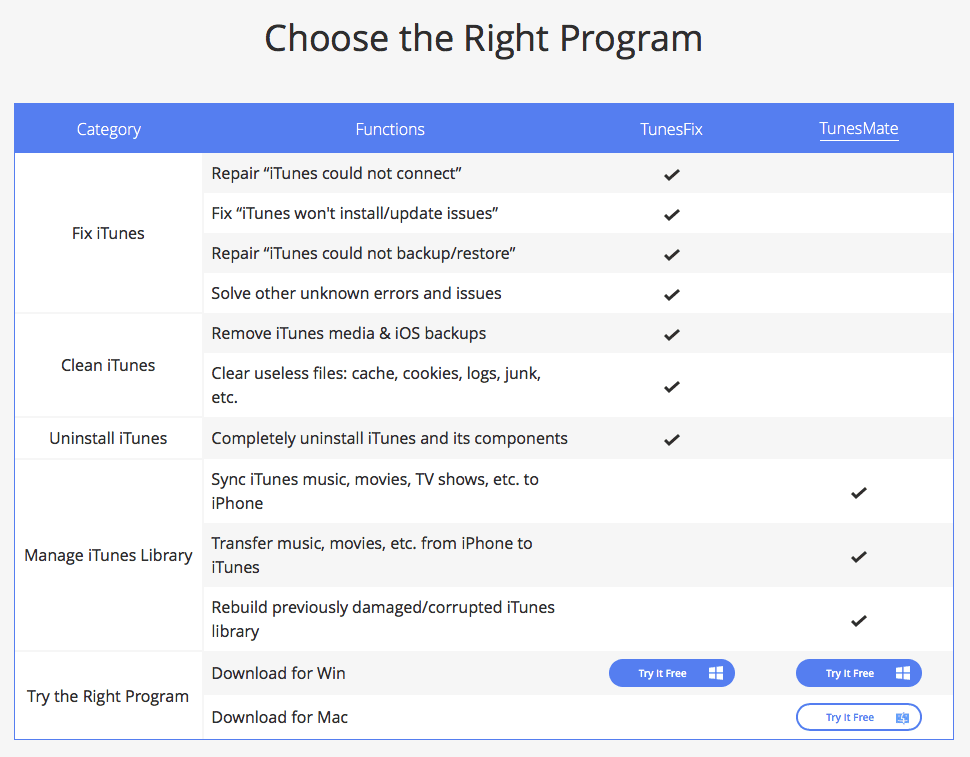970x757 pixels.
Task: Click the checkmark for Sync iTunes music row
Action: pyautogui.click(x=858, y=492)
